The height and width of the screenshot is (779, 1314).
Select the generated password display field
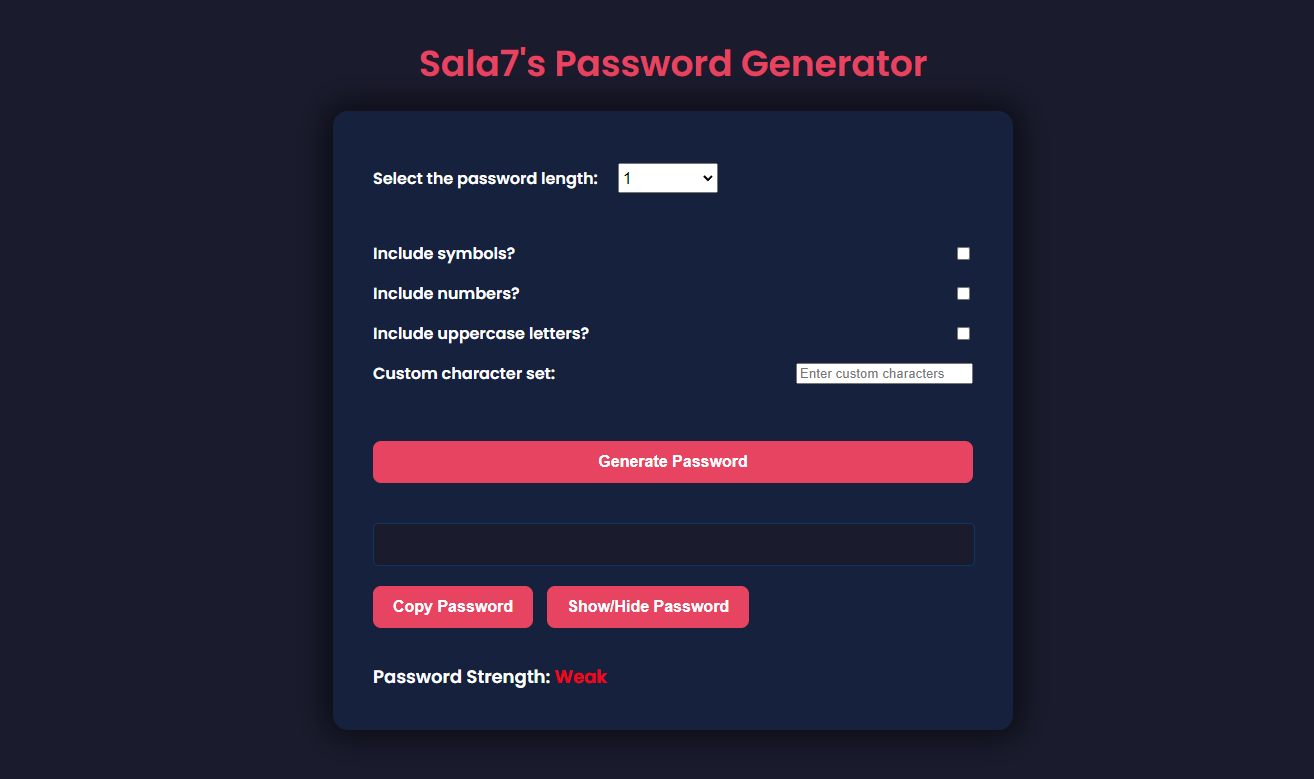coord(672,544)
